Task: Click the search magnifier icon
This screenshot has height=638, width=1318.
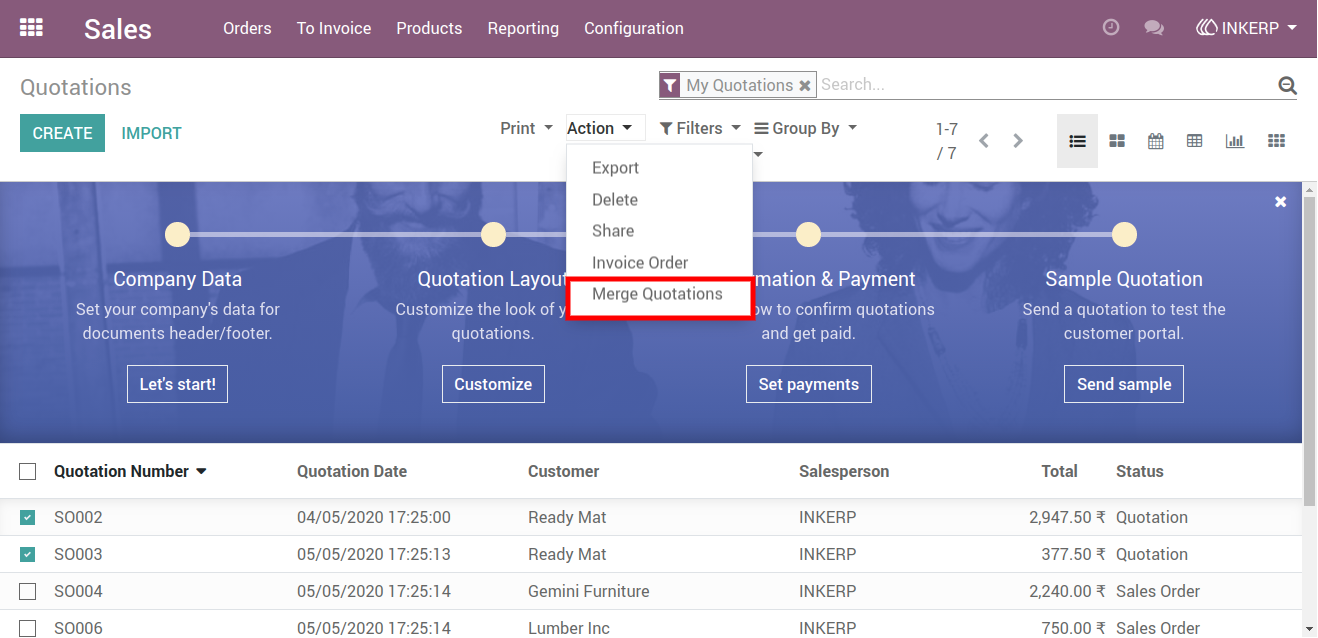Action: pos(1287,85)
